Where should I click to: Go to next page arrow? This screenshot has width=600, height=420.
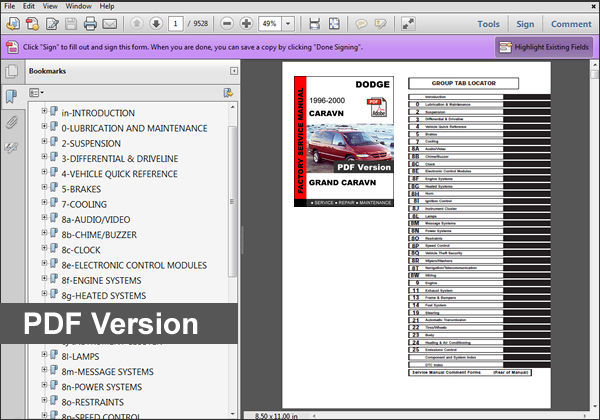[156, 24]
